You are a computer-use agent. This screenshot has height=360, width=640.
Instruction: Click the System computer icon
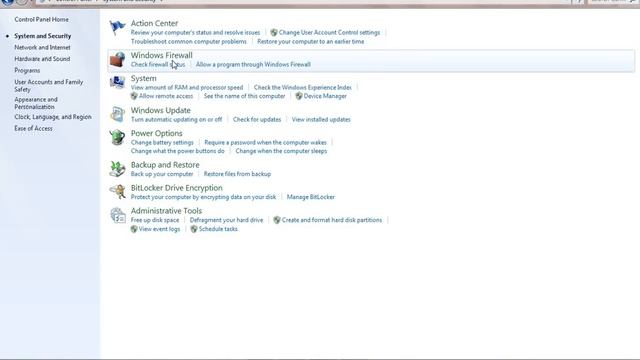tap(117, 82)
